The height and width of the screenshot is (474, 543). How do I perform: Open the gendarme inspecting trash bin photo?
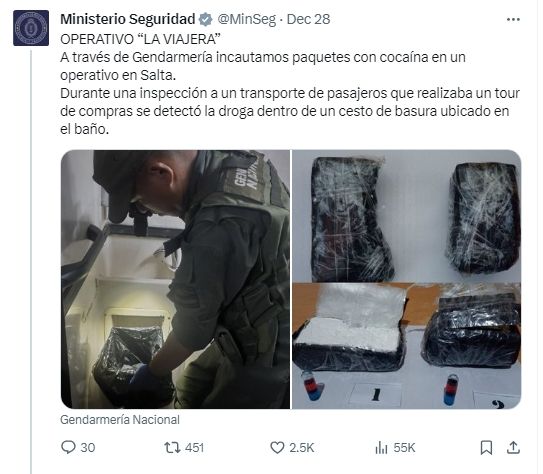(x=176, y=279)
